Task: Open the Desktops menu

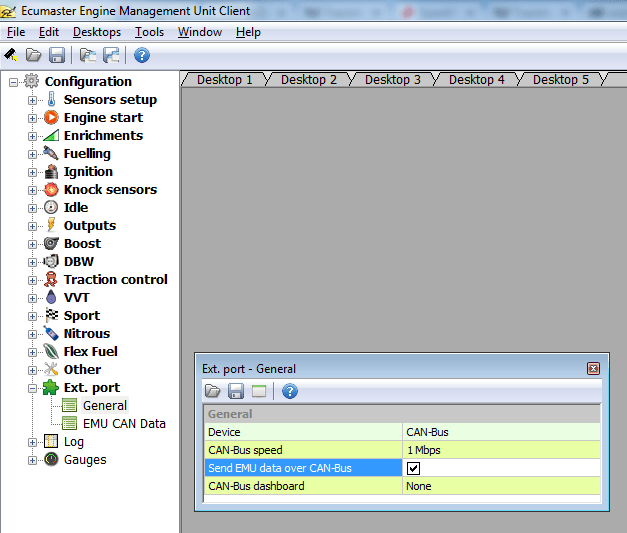Action: pyautogui.click(x=97, y=32)
